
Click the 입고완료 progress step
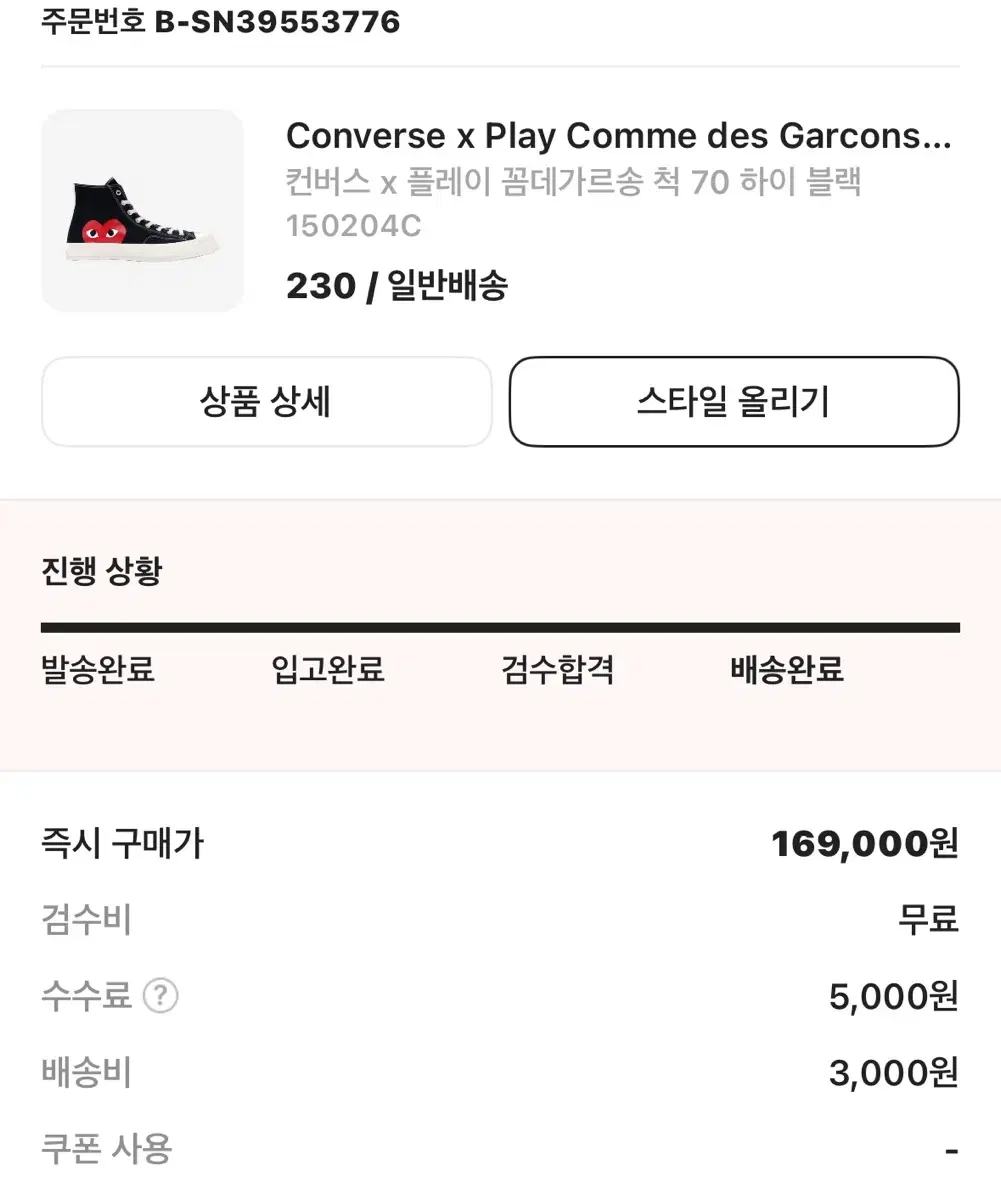coord(328,669)
